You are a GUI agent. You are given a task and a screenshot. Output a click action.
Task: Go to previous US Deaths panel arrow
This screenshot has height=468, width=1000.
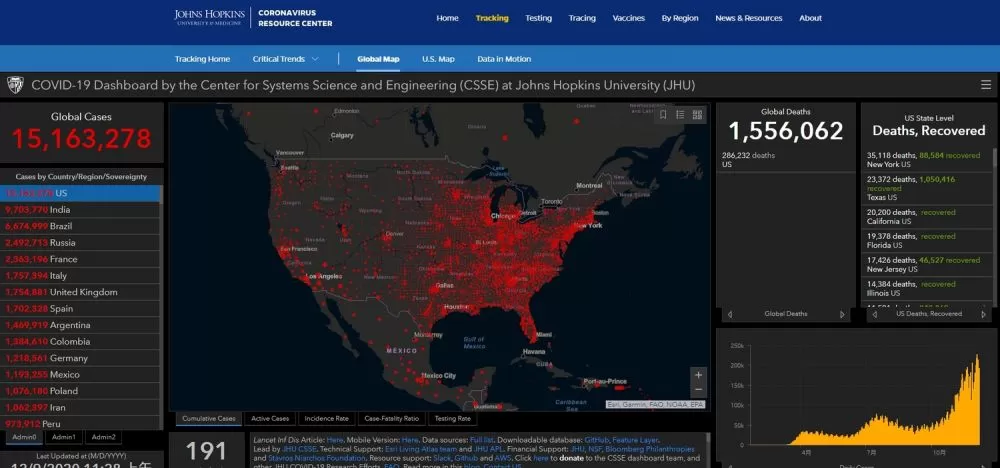[x=874, y=314]
